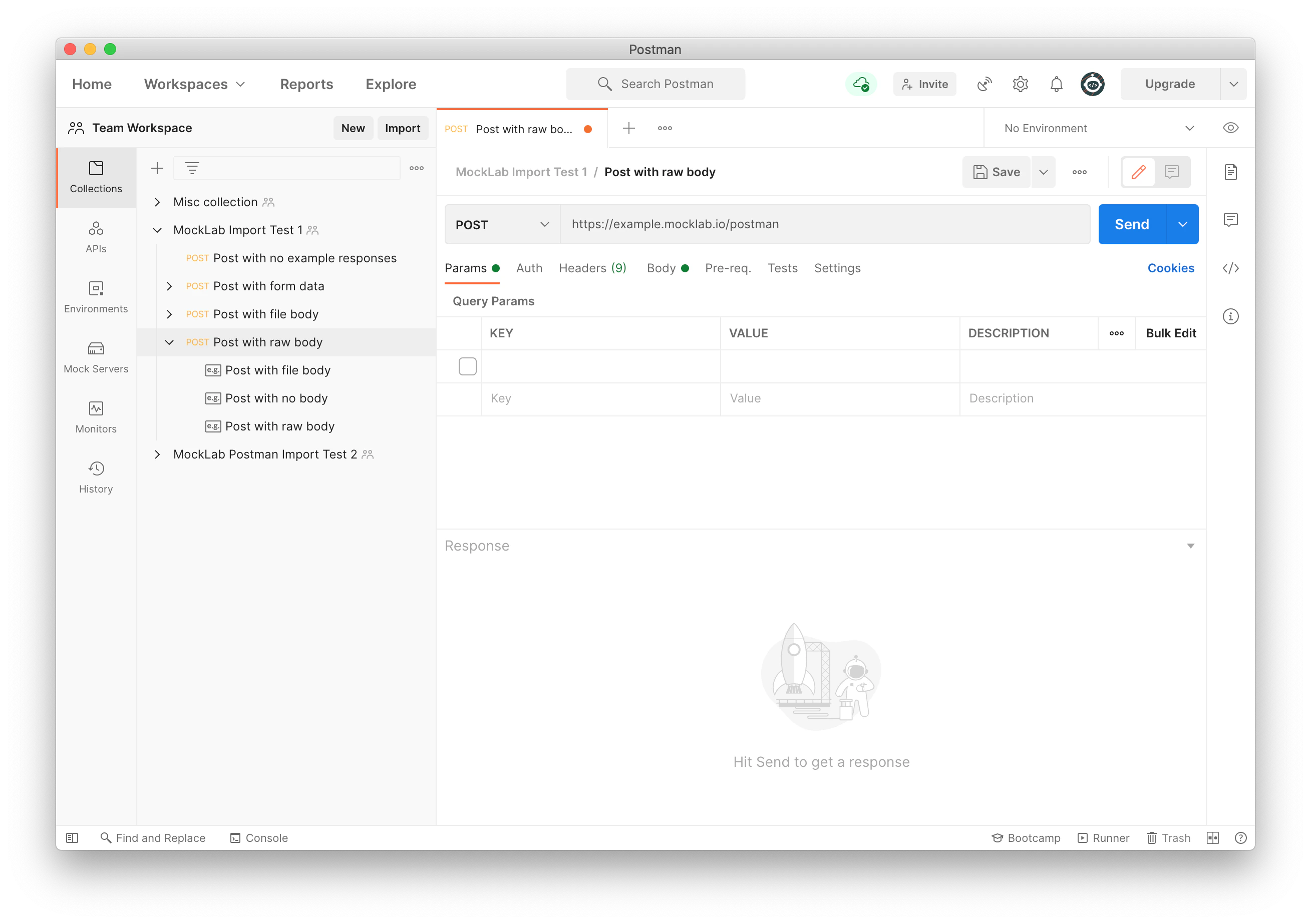This screenshot has width=1311, height=924.
Task: Open tab bar more options menu
Action: (665, 129)
